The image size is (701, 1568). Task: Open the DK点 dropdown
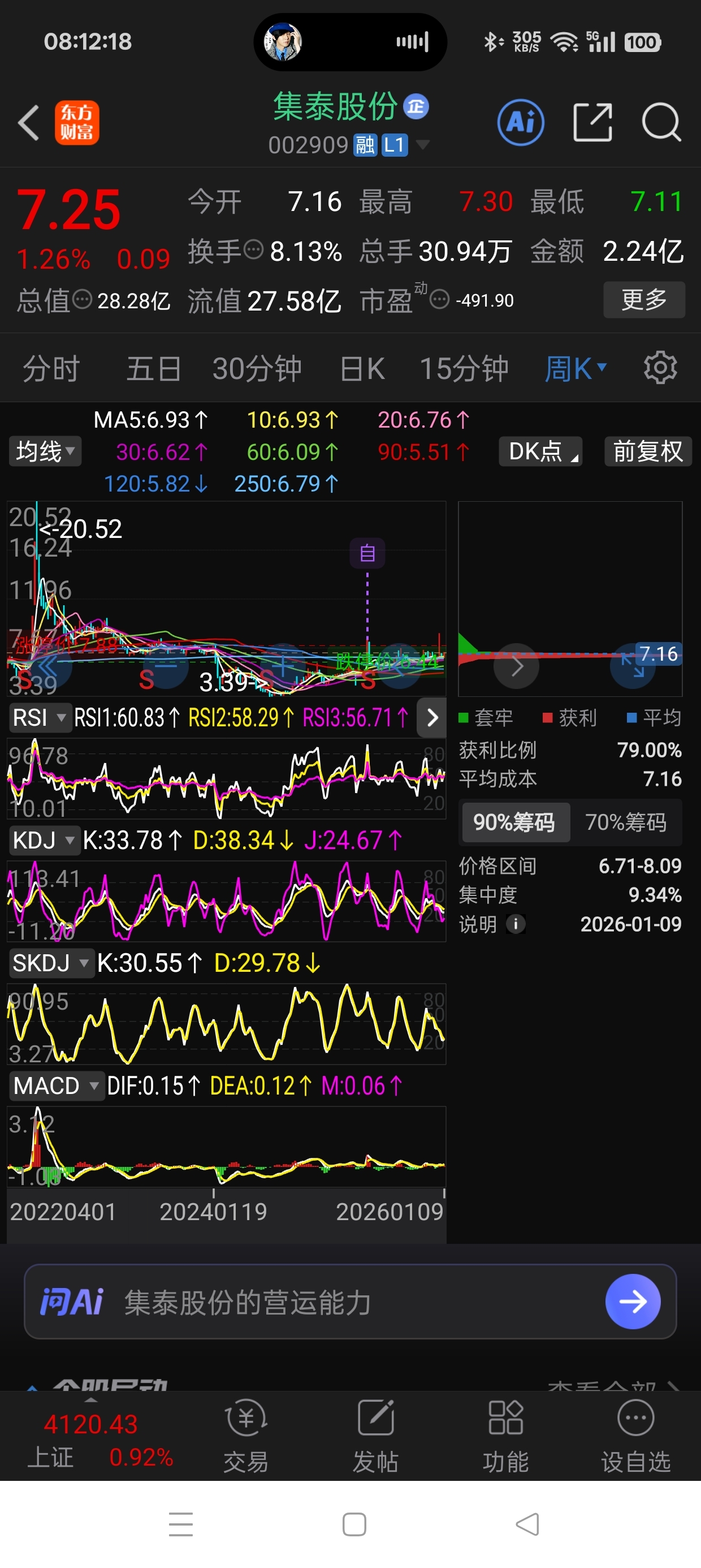click(x=540, y=451)
